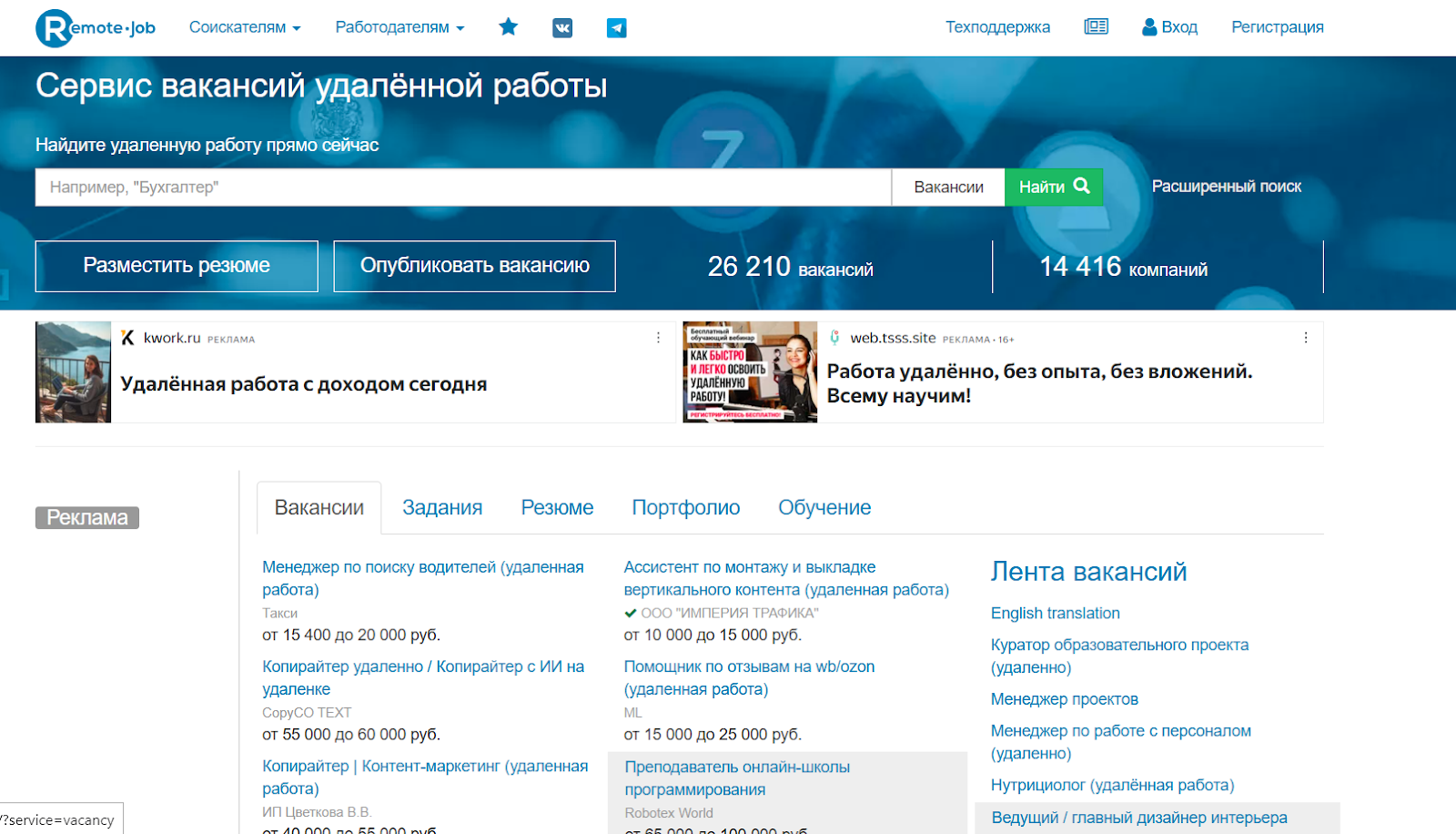Screen dimensions: 1456x834
Task: Open the Портфолио tab
Action: click(x=686, y=508)
